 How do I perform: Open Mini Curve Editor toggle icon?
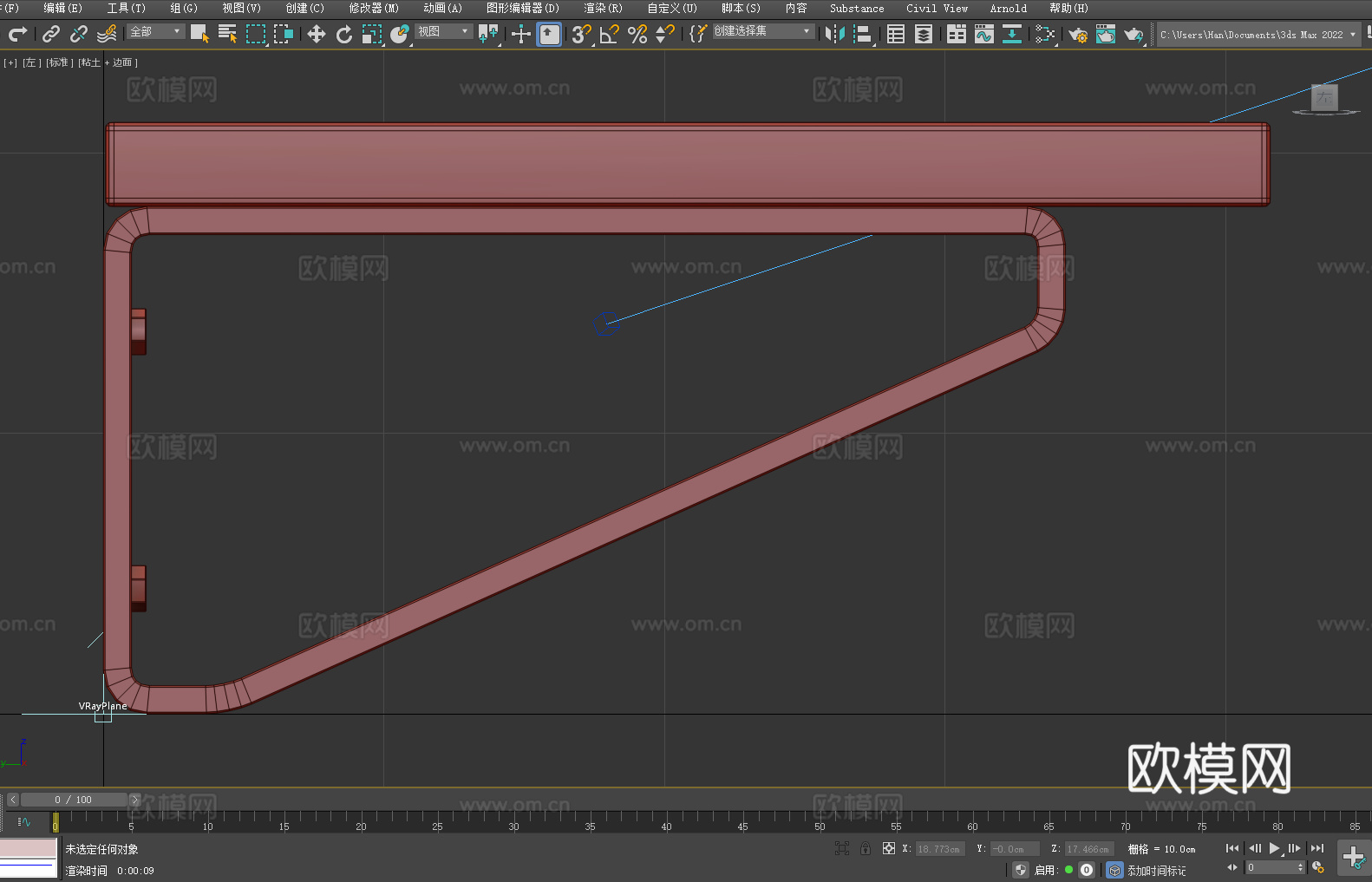[x=23, y=821]
